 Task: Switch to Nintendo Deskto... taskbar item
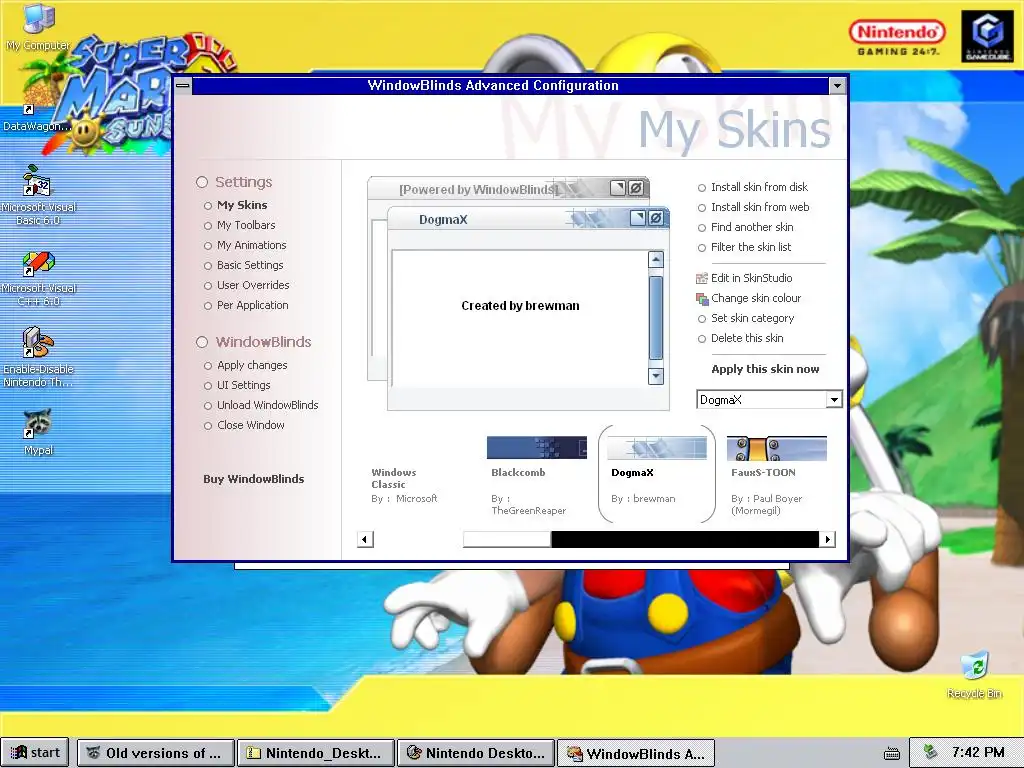click(x=476, y=753)
